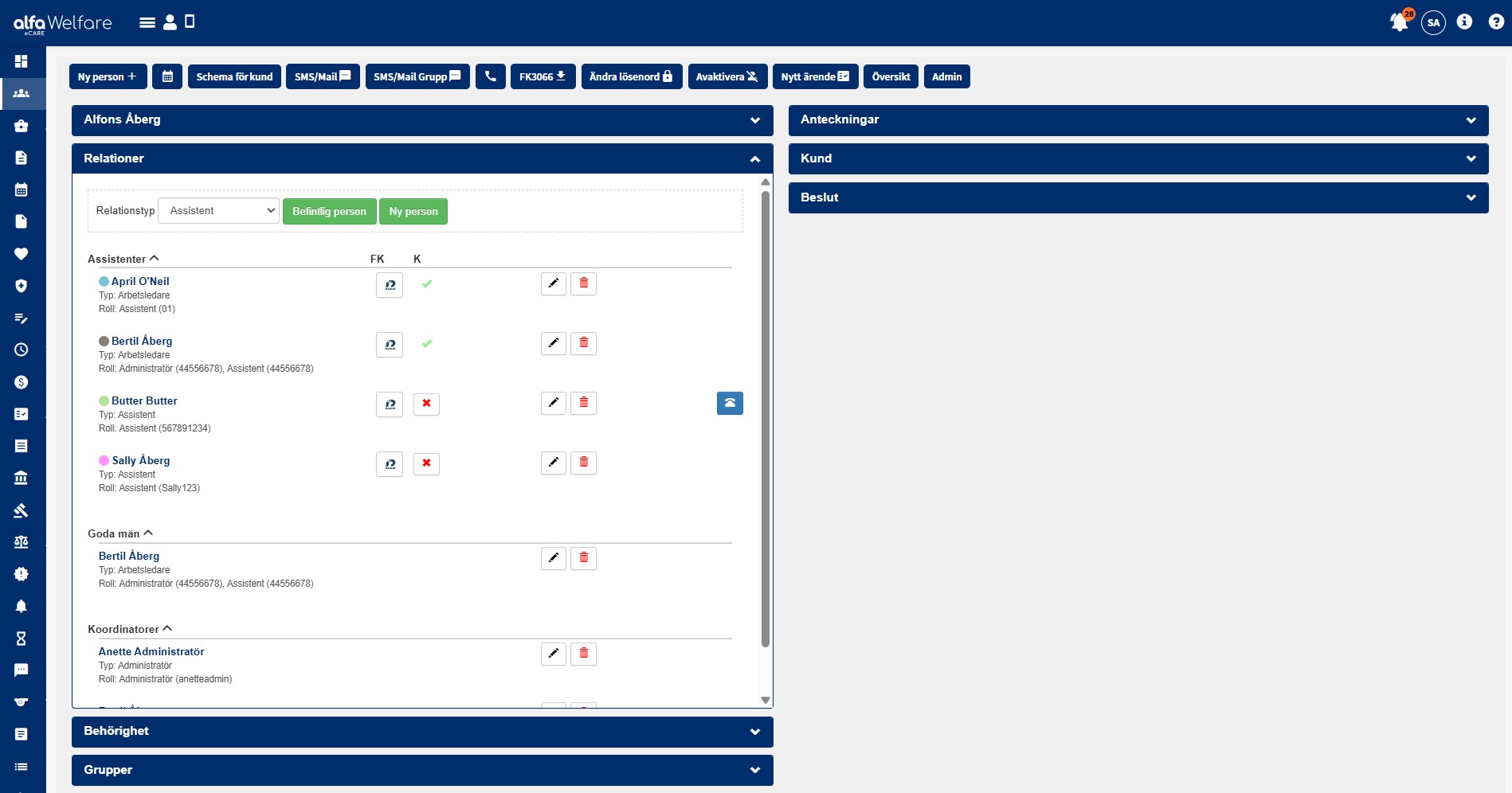1512x793 pixels.
Task: Open the Översikt menu item
Action: coord(891,76)
